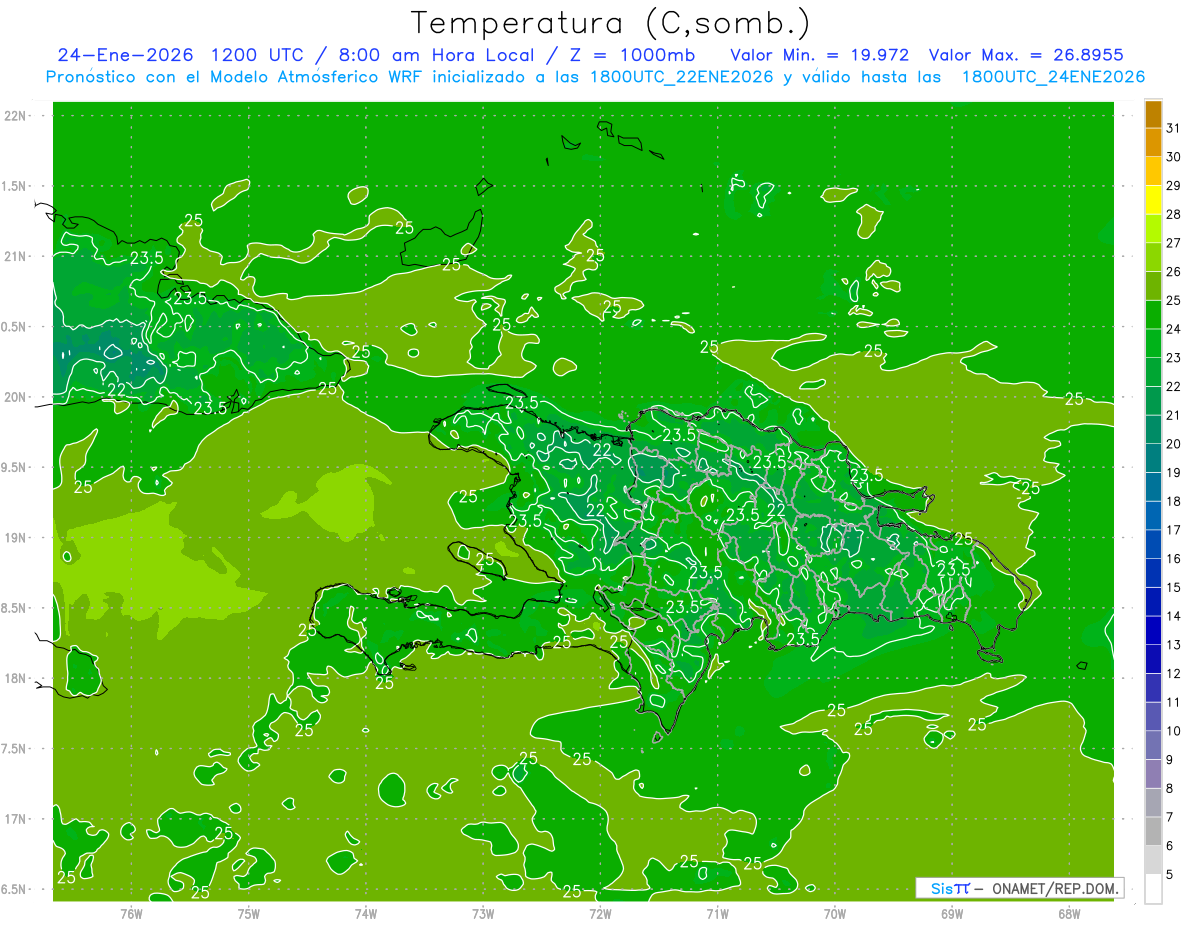The width and height of the screenshot is (1200, 927).
Task: Click the 21N latitude axis label
Action: 16,256
